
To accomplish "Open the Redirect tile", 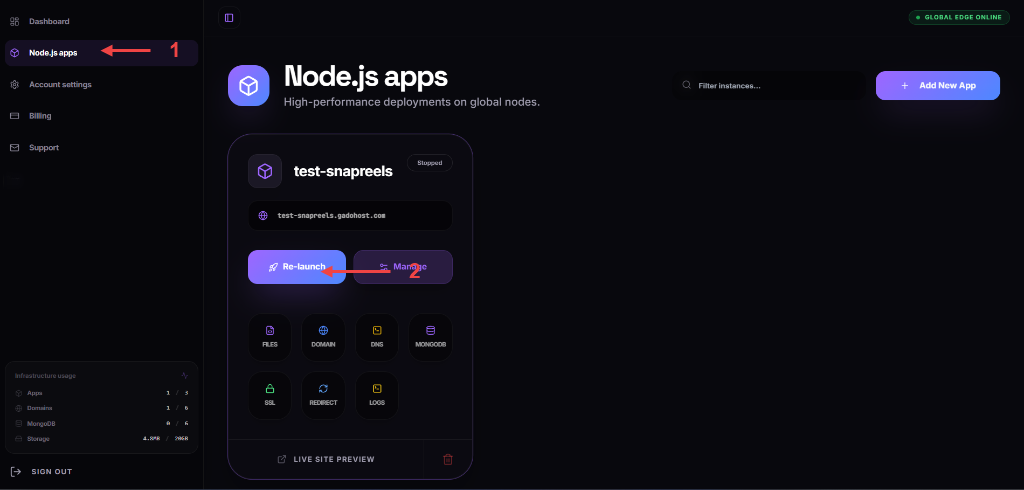I will click(x=323, y=395).
